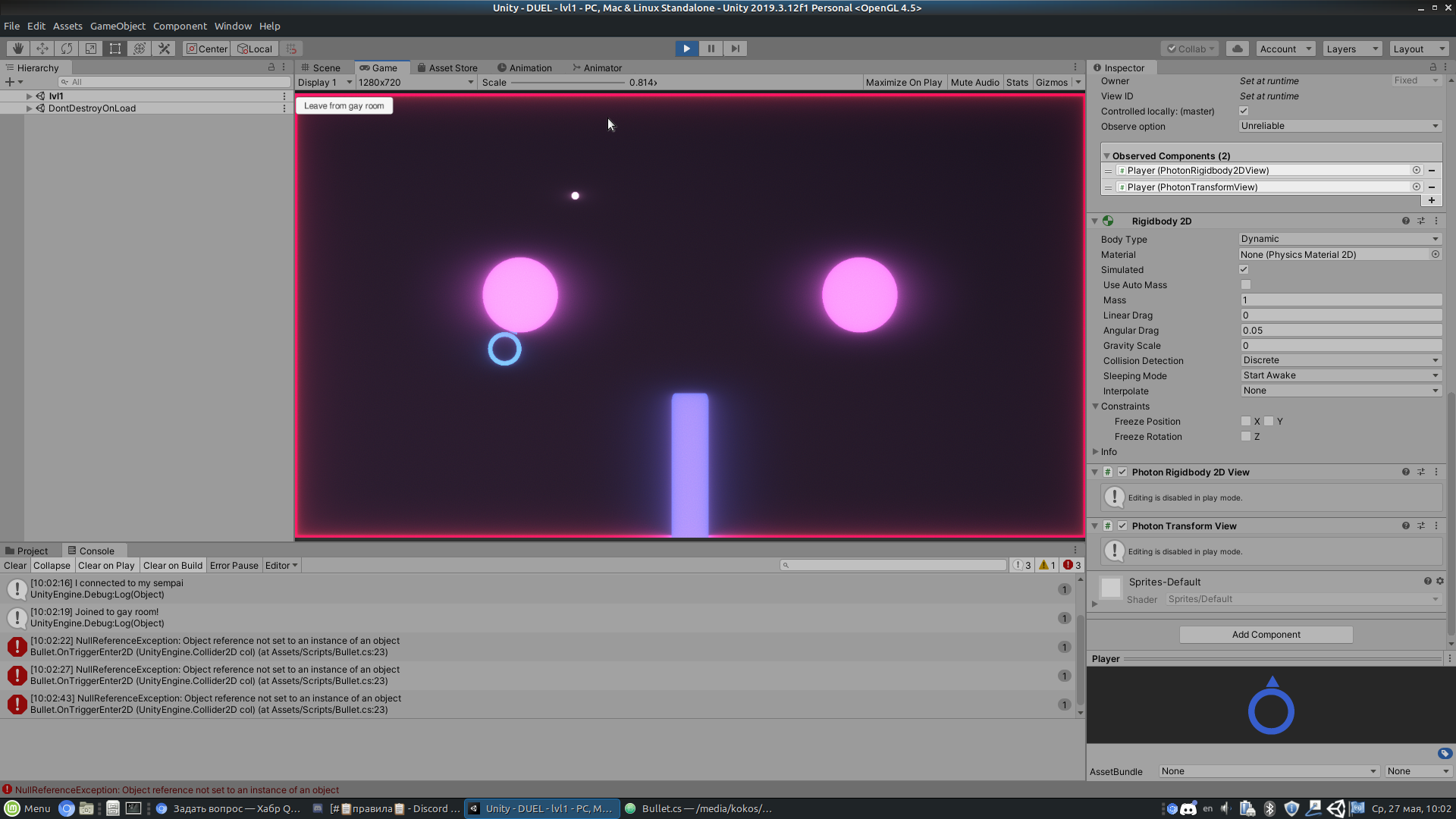
Task: Expand Info section
Action: (1095, 451)
